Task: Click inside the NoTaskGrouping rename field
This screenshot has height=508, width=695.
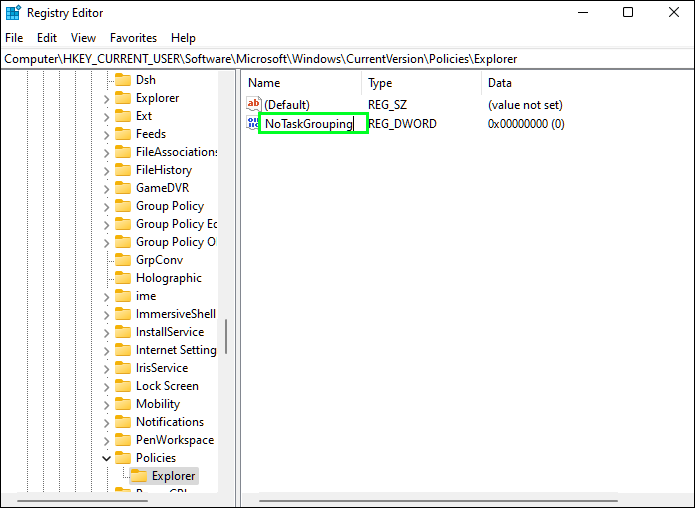Action: 313,123
